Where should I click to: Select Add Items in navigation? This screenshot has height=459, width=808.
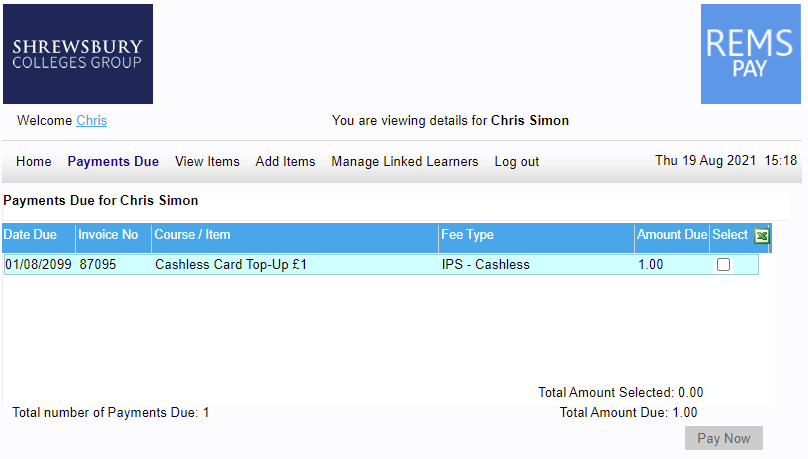(x=285, y=161)
